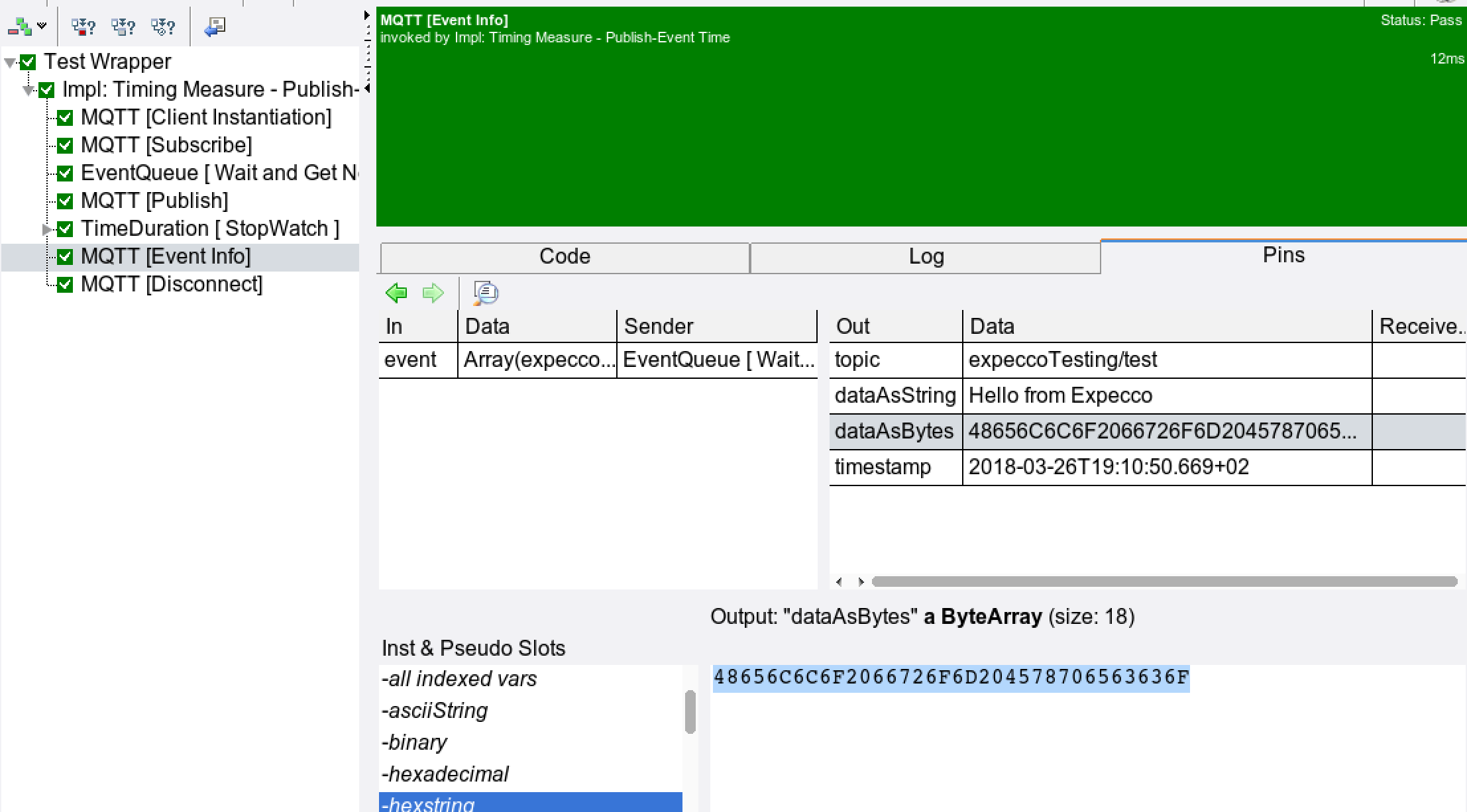Switch to the Log tab
1467x812 pixels.
click(926, 257)
